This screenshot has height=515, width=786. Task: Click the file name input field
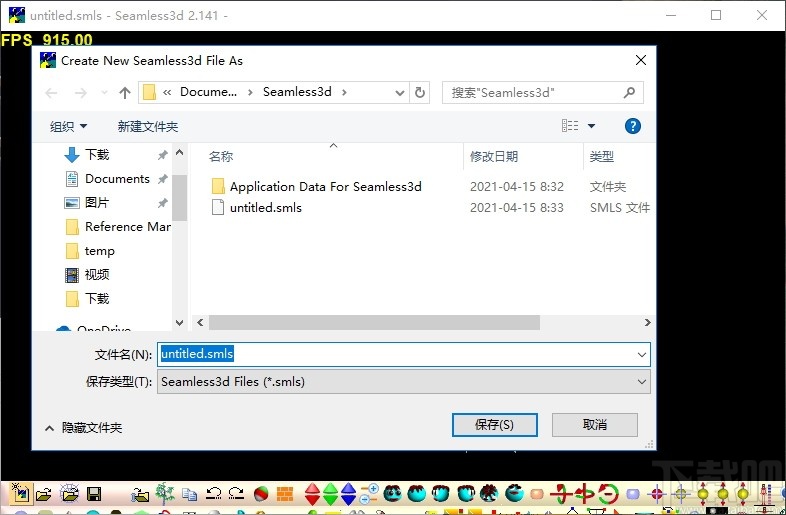[x=396, y=355]
